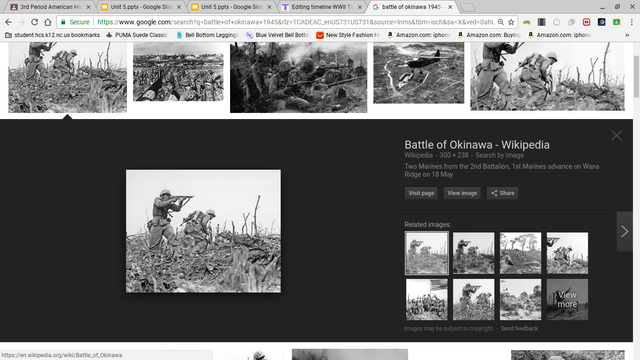The width and height of the screenshot is (640, 360).
Task: Close the Editing timeline WWII tab
Action: [360, 7]
